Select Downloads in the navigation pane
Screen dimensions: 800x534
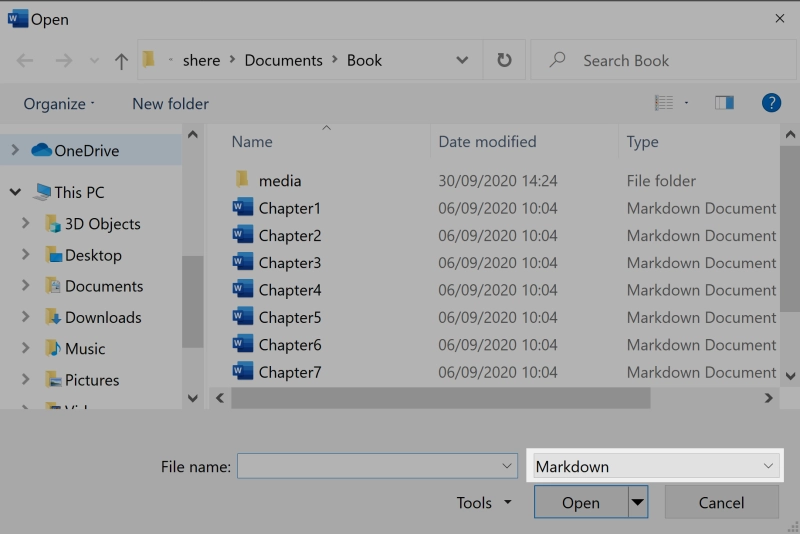103,317
